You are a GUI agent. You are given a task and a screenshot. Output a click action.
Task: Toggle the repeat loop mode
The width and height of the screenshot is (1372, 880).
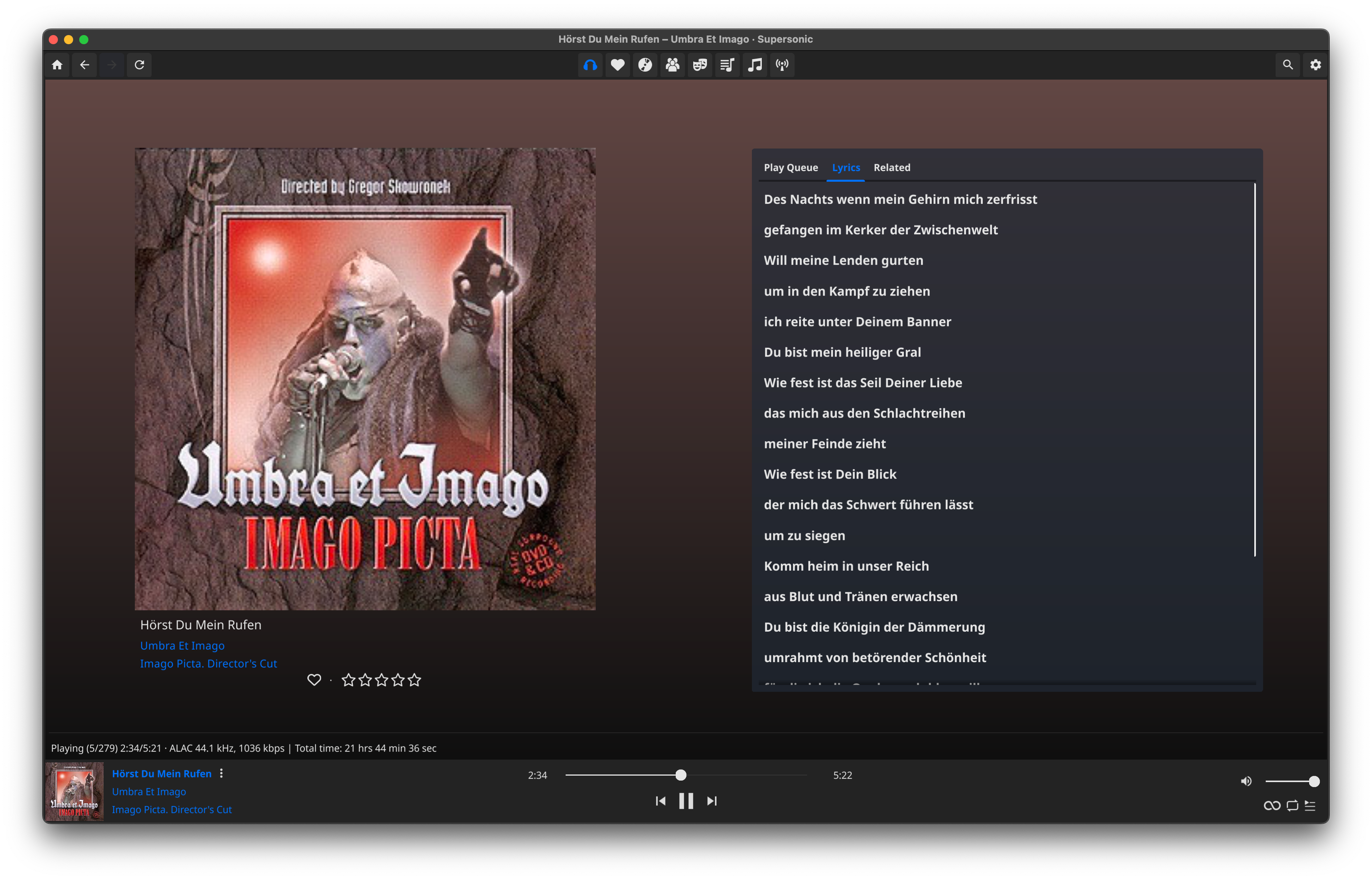pos(1292,806)
